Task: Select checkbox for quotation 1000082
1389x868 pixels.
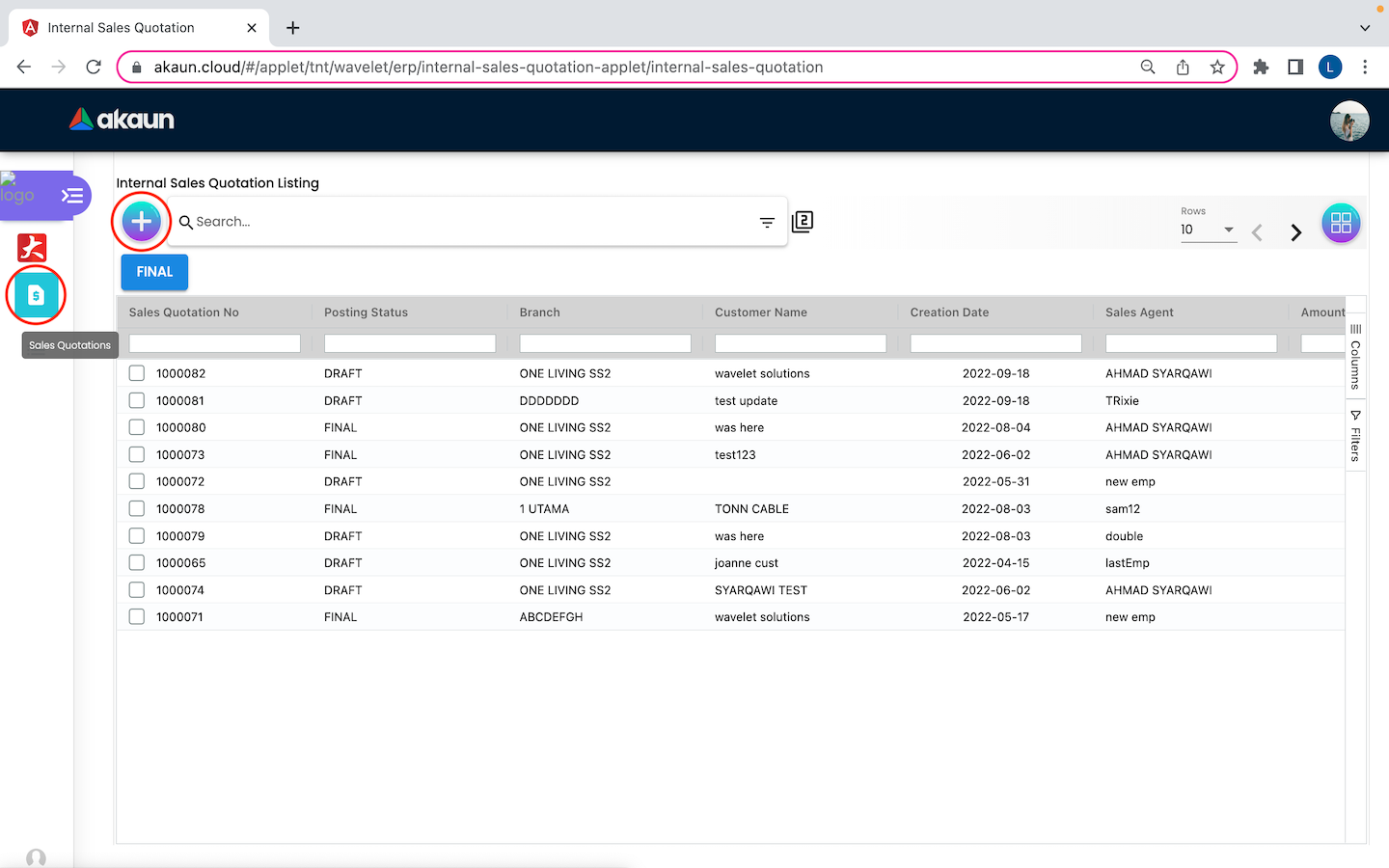Action: tap(137, 373)
